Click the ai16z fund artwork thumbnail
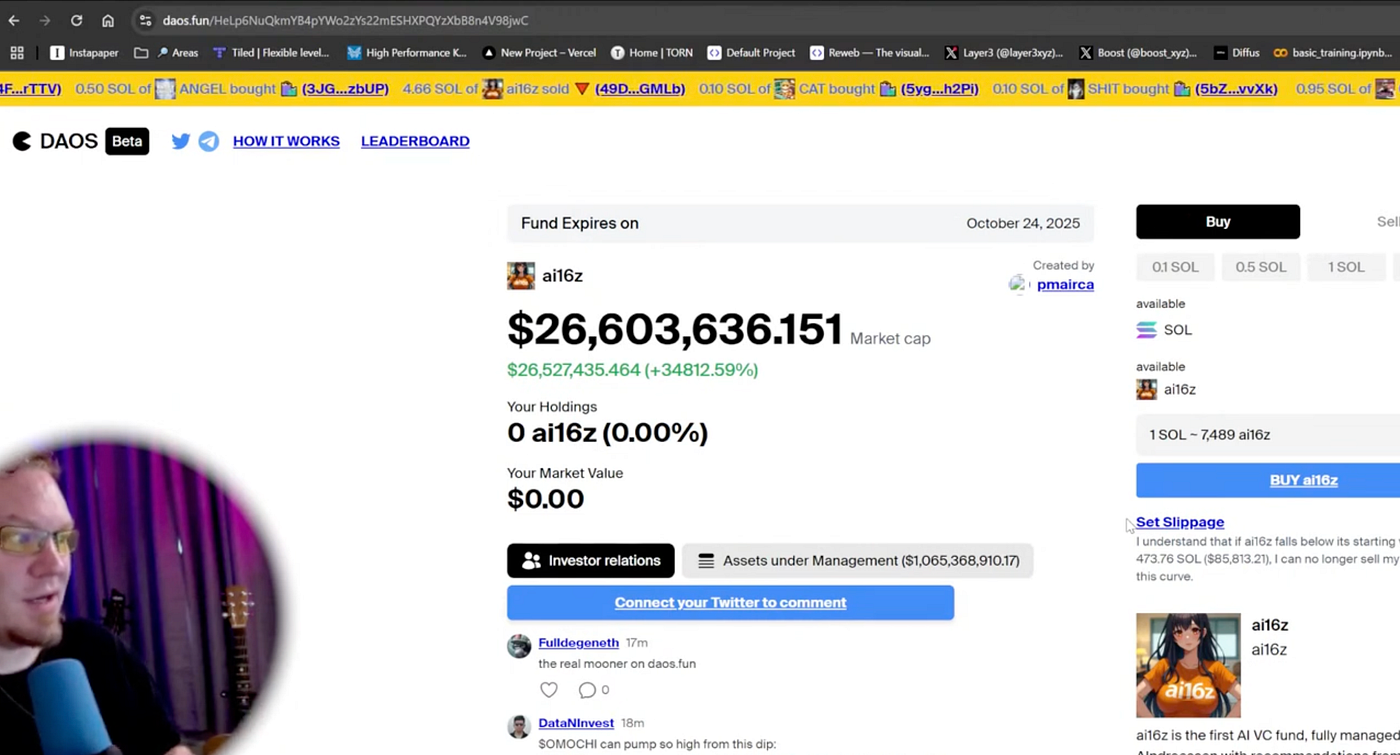 coord(1188,665)
